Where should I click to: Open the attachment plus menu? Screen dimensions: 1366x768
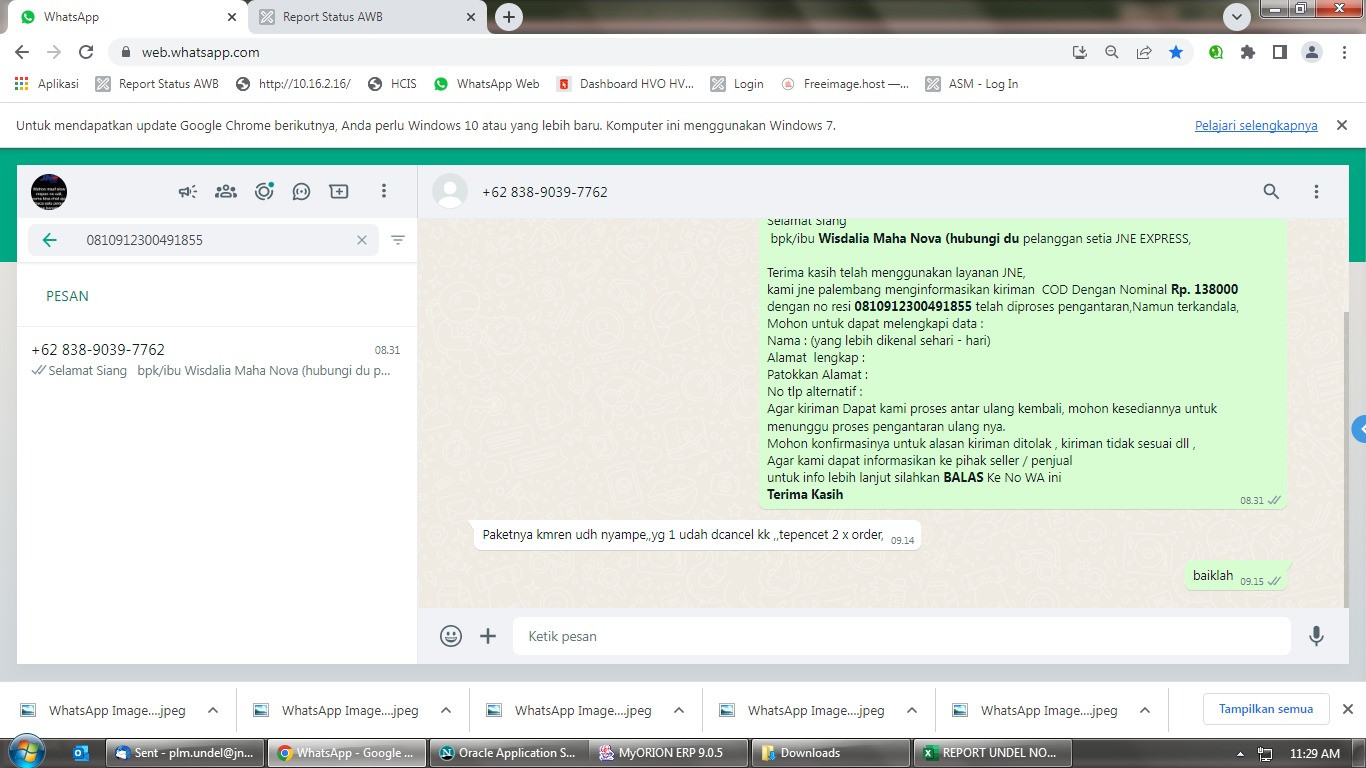(488, 636)
